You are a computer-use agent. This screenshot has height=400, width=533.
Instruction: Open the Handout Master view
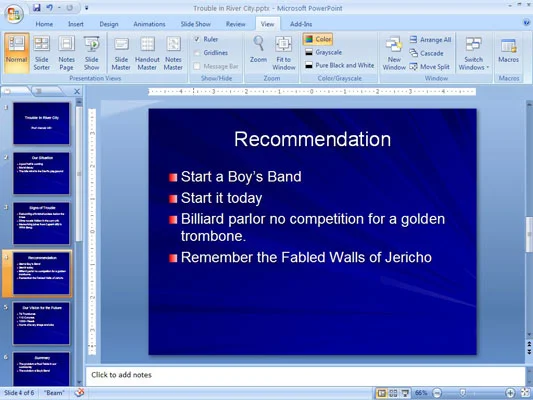point(147,53)
